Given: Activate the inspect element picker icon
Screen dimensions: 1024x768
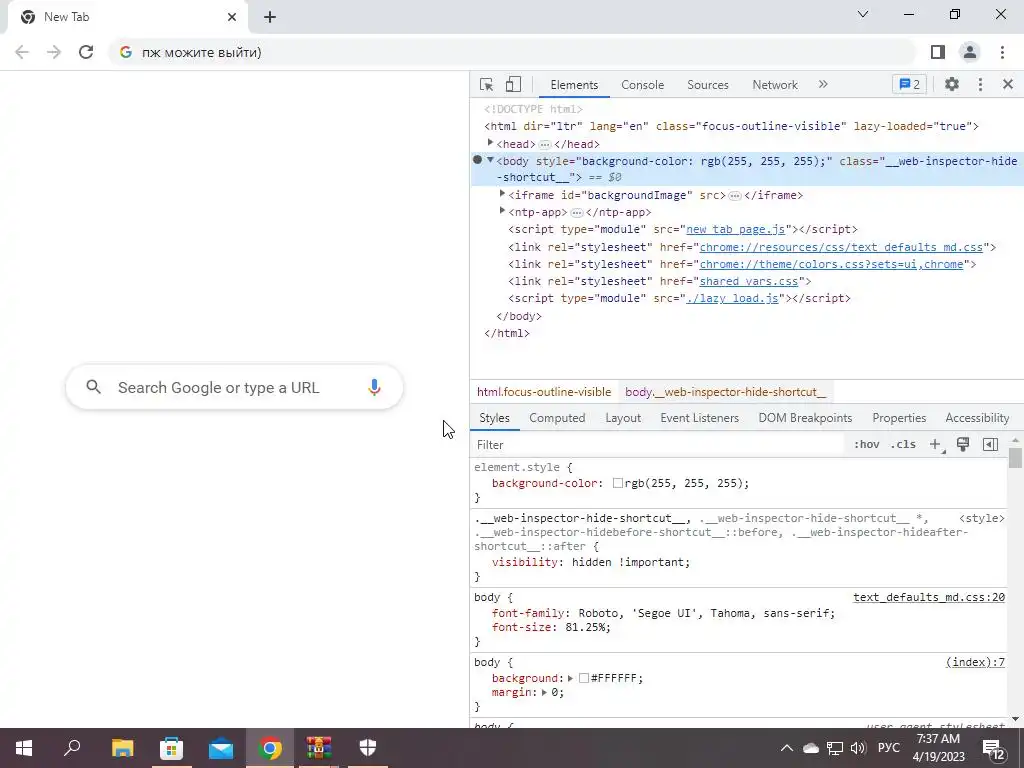Looking at the screenshot, I should 487,84.
